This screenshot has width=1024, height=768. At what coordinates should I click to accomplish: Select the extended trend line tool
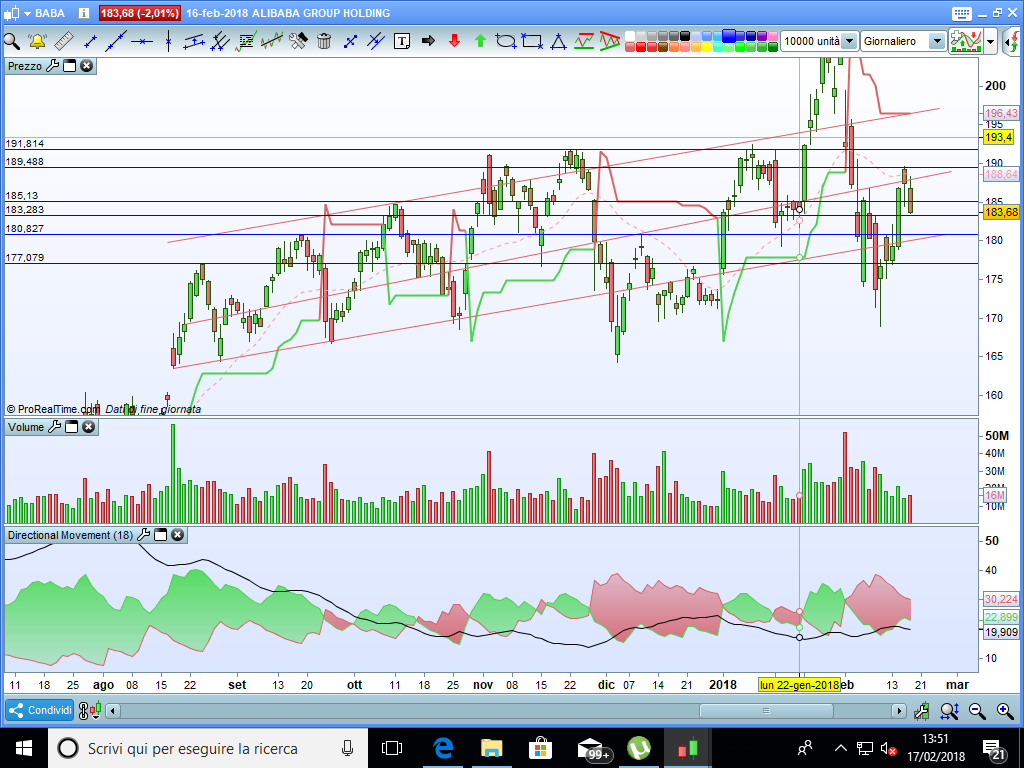pos(116,41)
